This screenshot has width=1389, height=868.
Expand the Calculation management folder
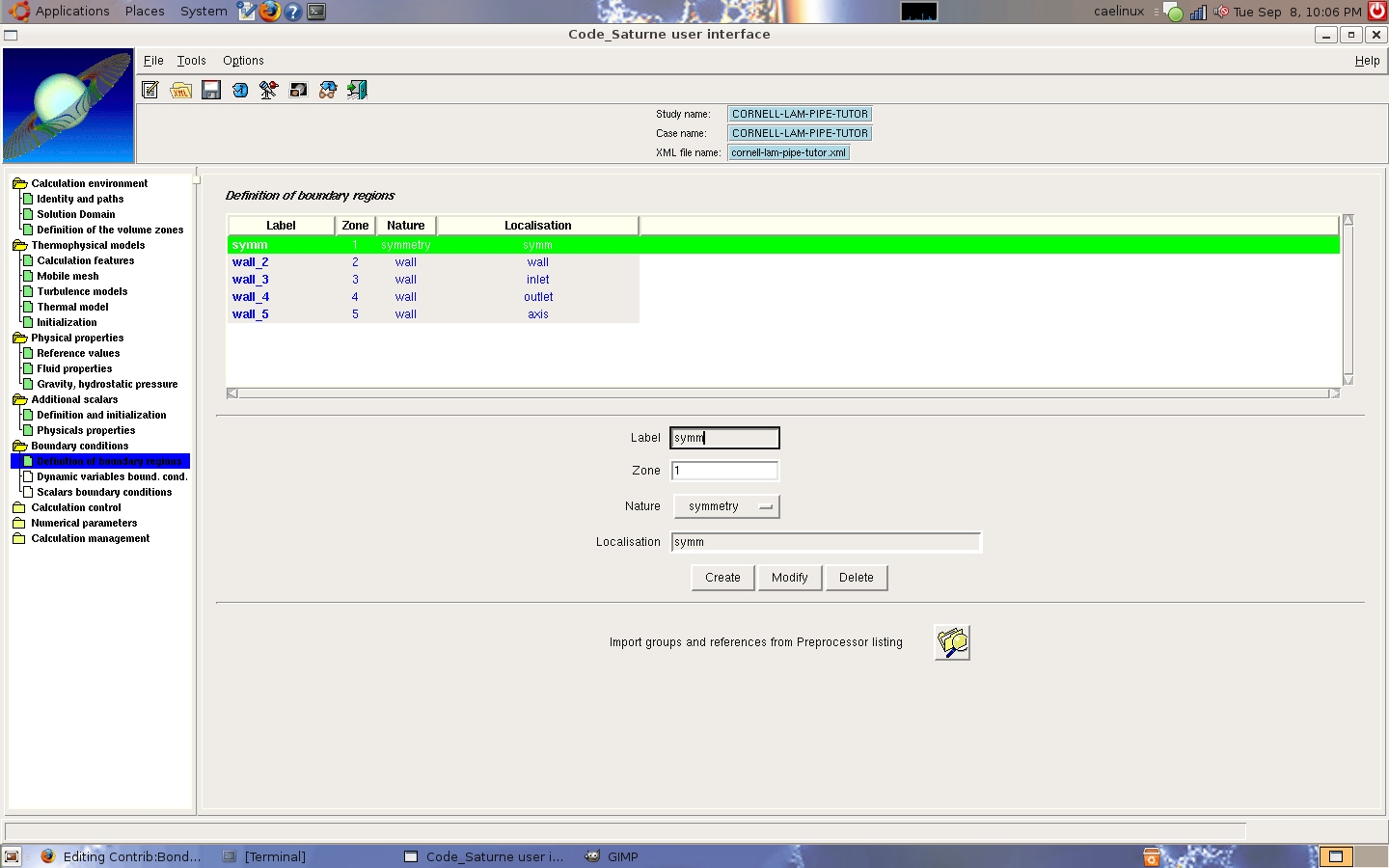click(x=19, y=538)
